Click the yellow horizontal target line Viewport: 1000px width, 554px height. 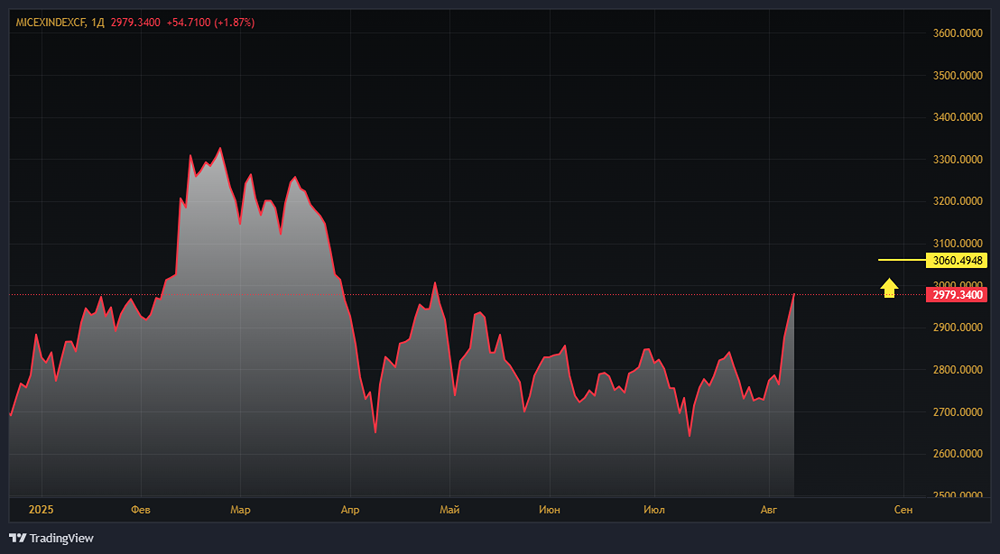(900, 260)
